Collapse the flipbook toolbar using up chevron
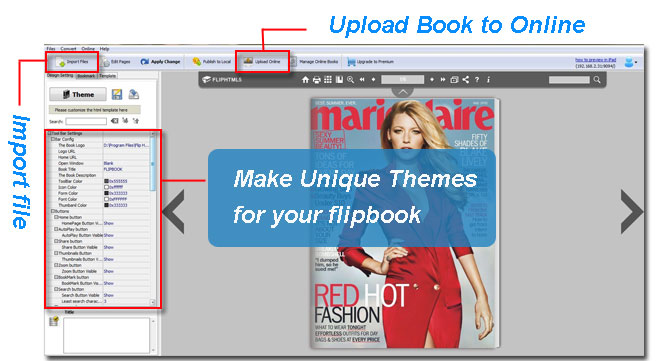The width and height of the screenshot is (663, 361). (403, 92)
